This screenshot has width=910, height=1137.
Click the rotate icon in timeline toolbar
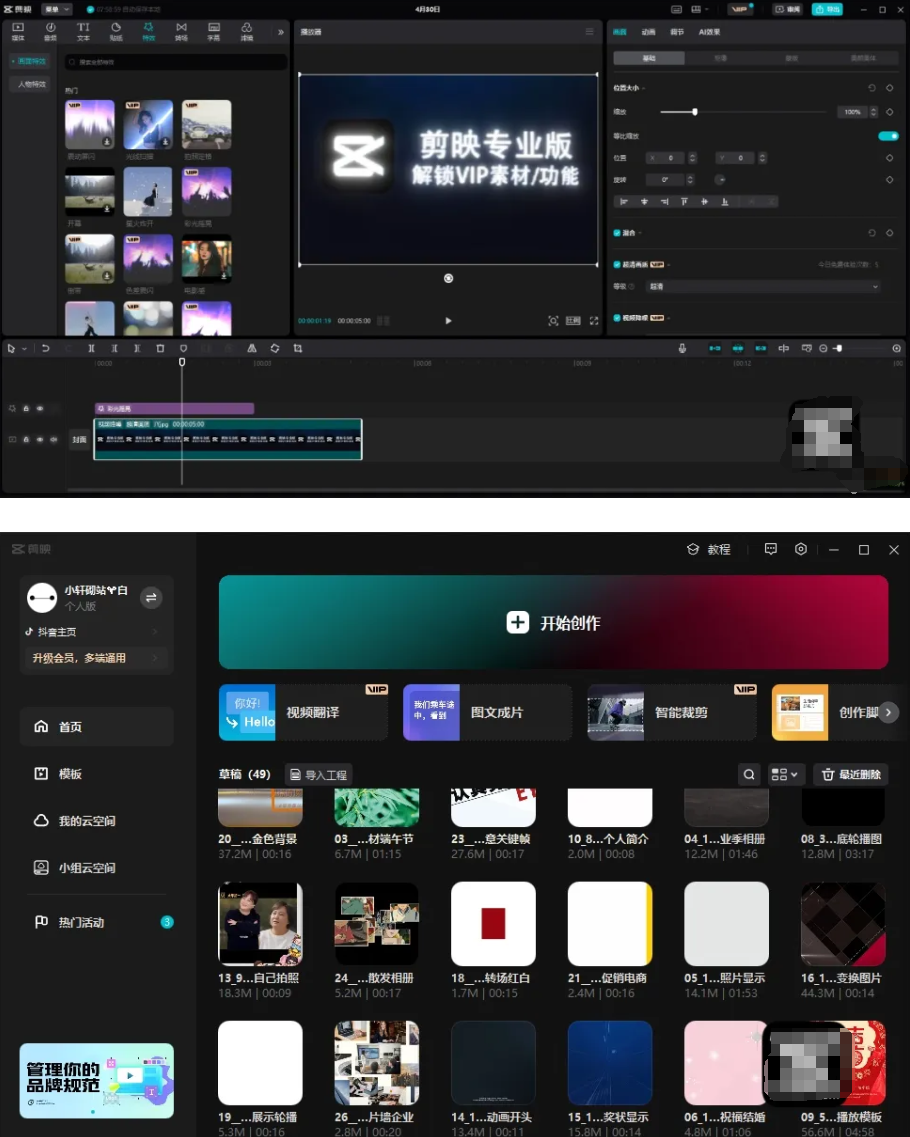click(x=275, y=349)
